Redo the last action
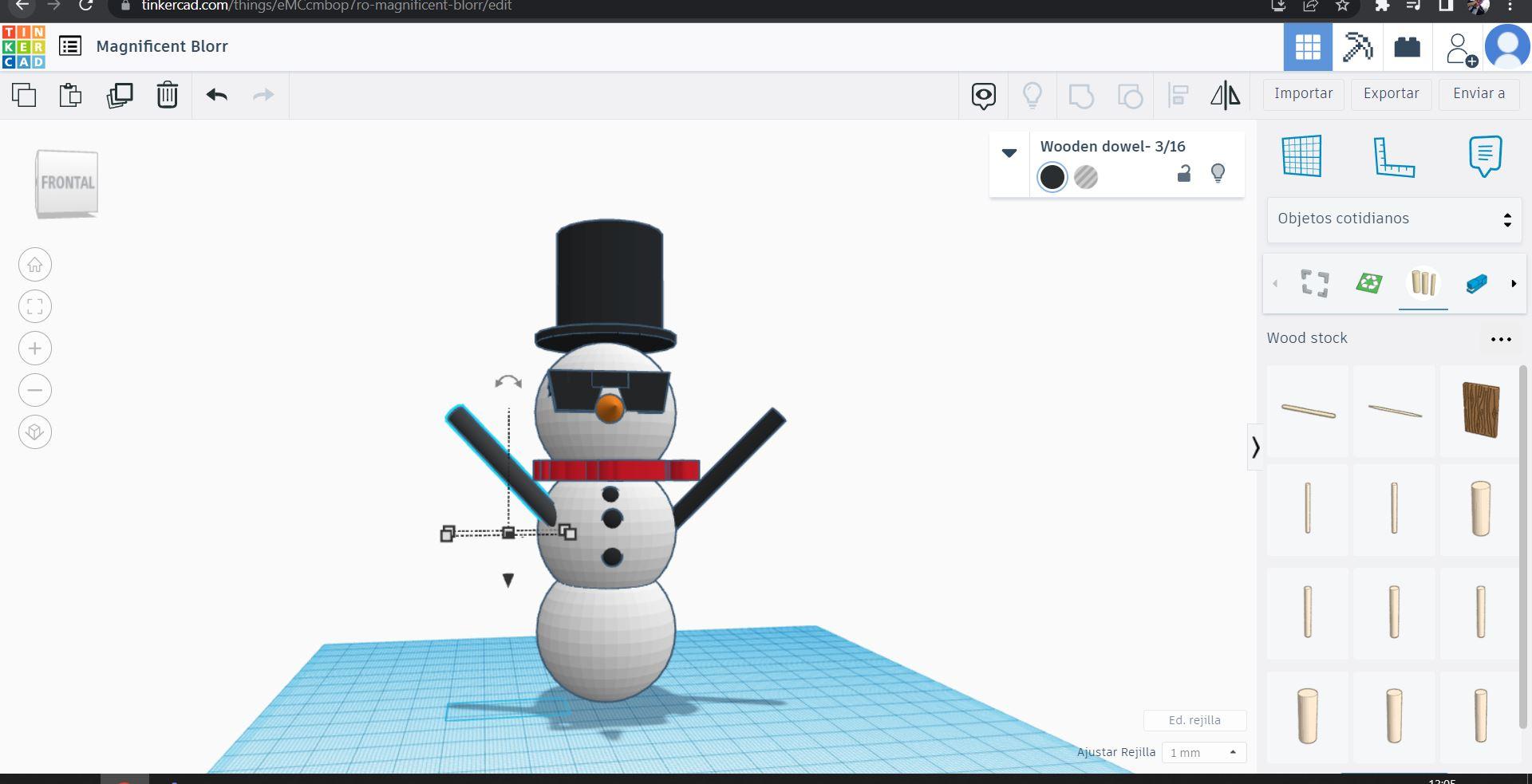The width and height of the screenshot is (1532, 784). click(x=263, y=95)
